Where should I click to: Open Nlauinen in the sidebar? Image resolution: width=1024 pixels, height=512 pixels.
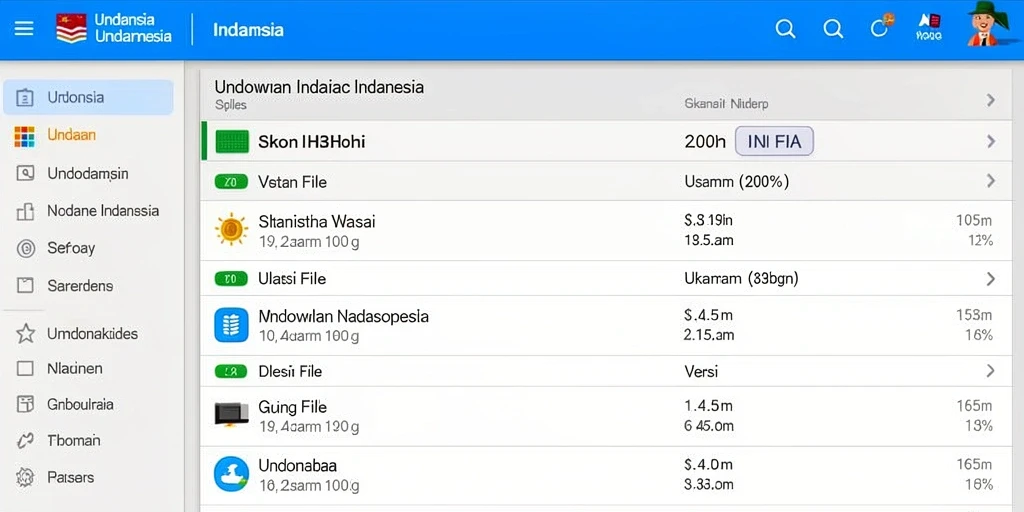point(75,368)
